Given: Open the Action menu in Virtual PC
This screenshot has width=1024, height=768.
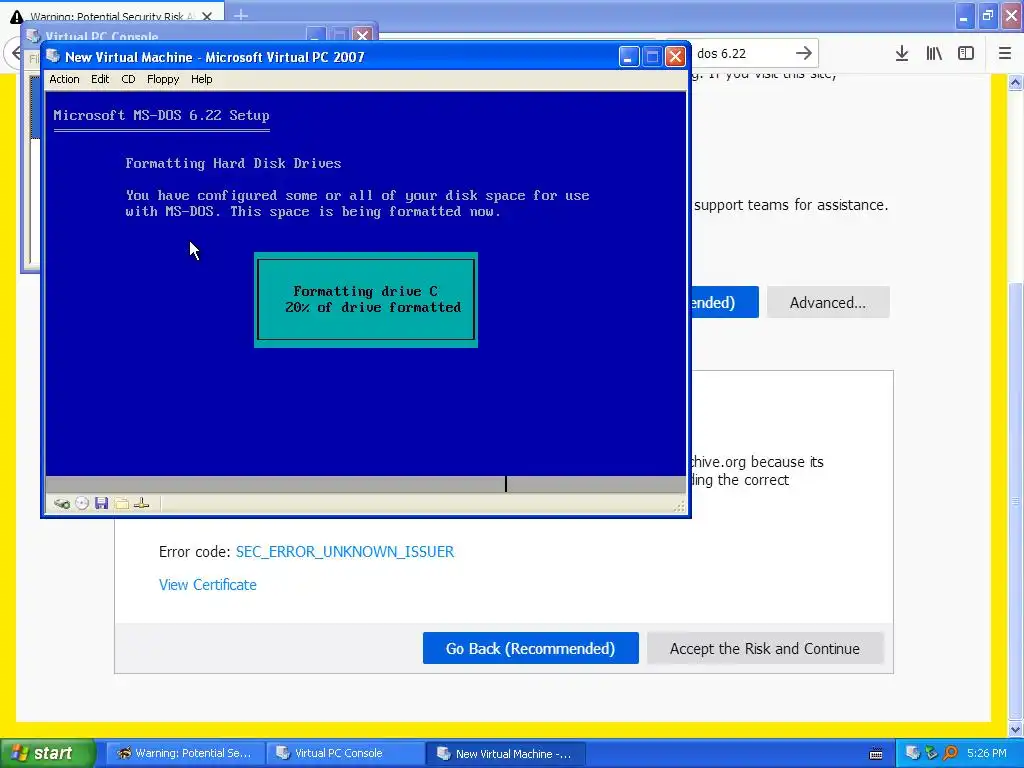Looking at the screenshot, I should coord(64,79).
